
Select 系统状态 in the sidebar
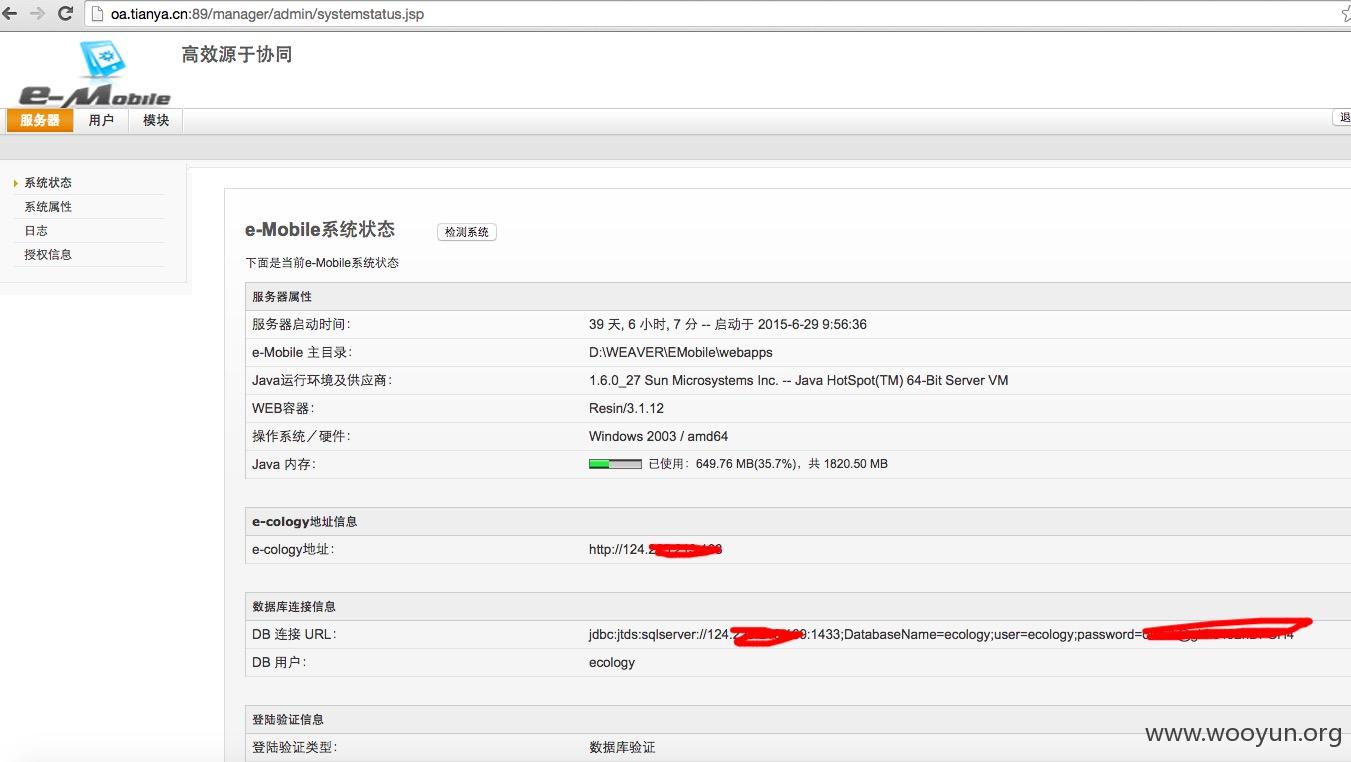click(48, 183)
